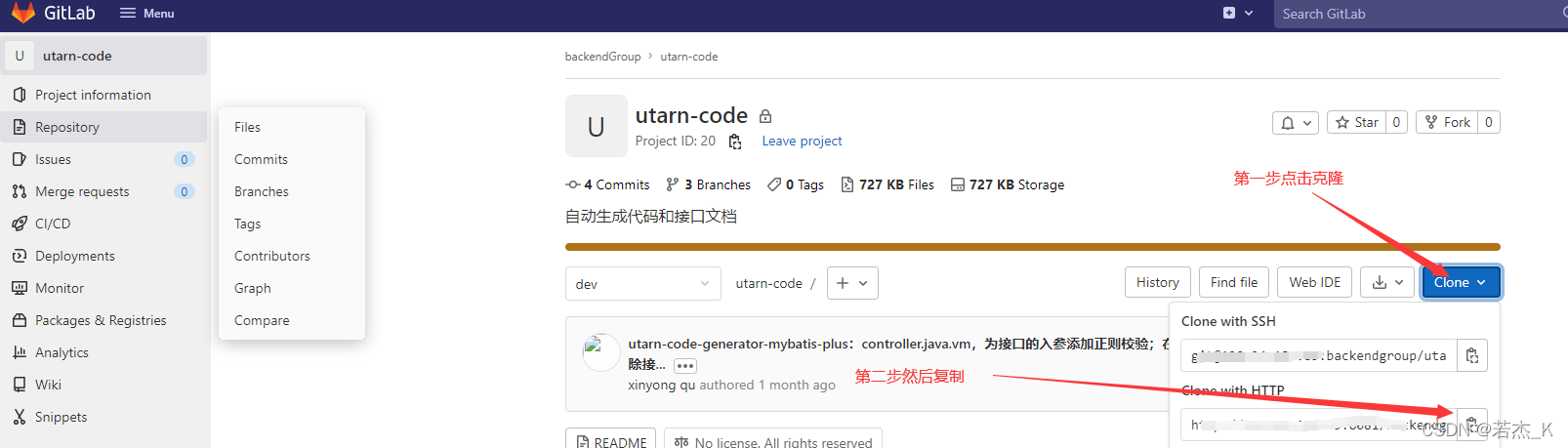Image resolution: width=1568 pixels, height=448 pixels.
Task: Open the notification bell dropdown
Action: pos(1297,122)
